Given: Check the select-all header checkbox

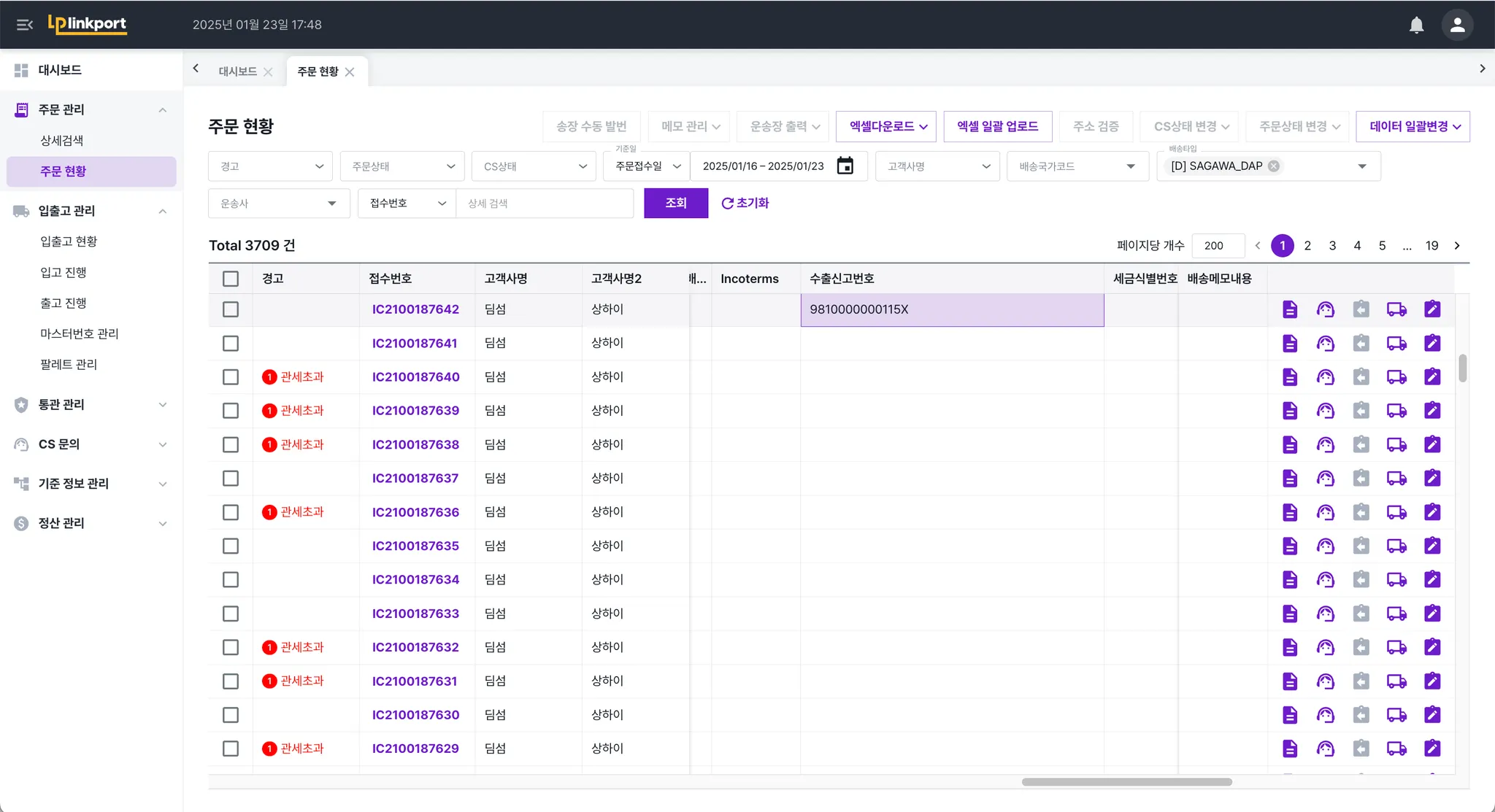Looking at the screenshot, I should 231,279.
